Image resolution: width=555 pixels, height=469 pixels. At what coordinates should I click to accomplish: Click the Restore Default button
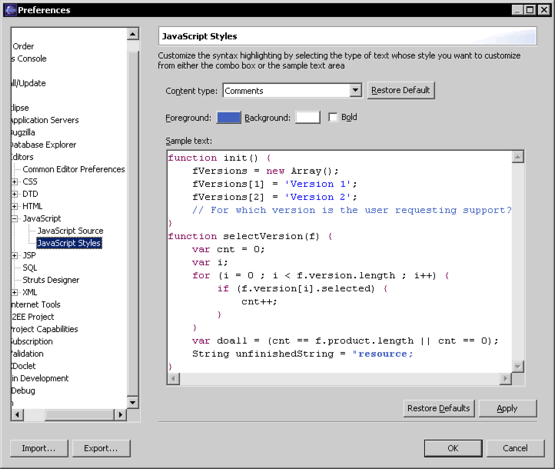coord(401,90)
